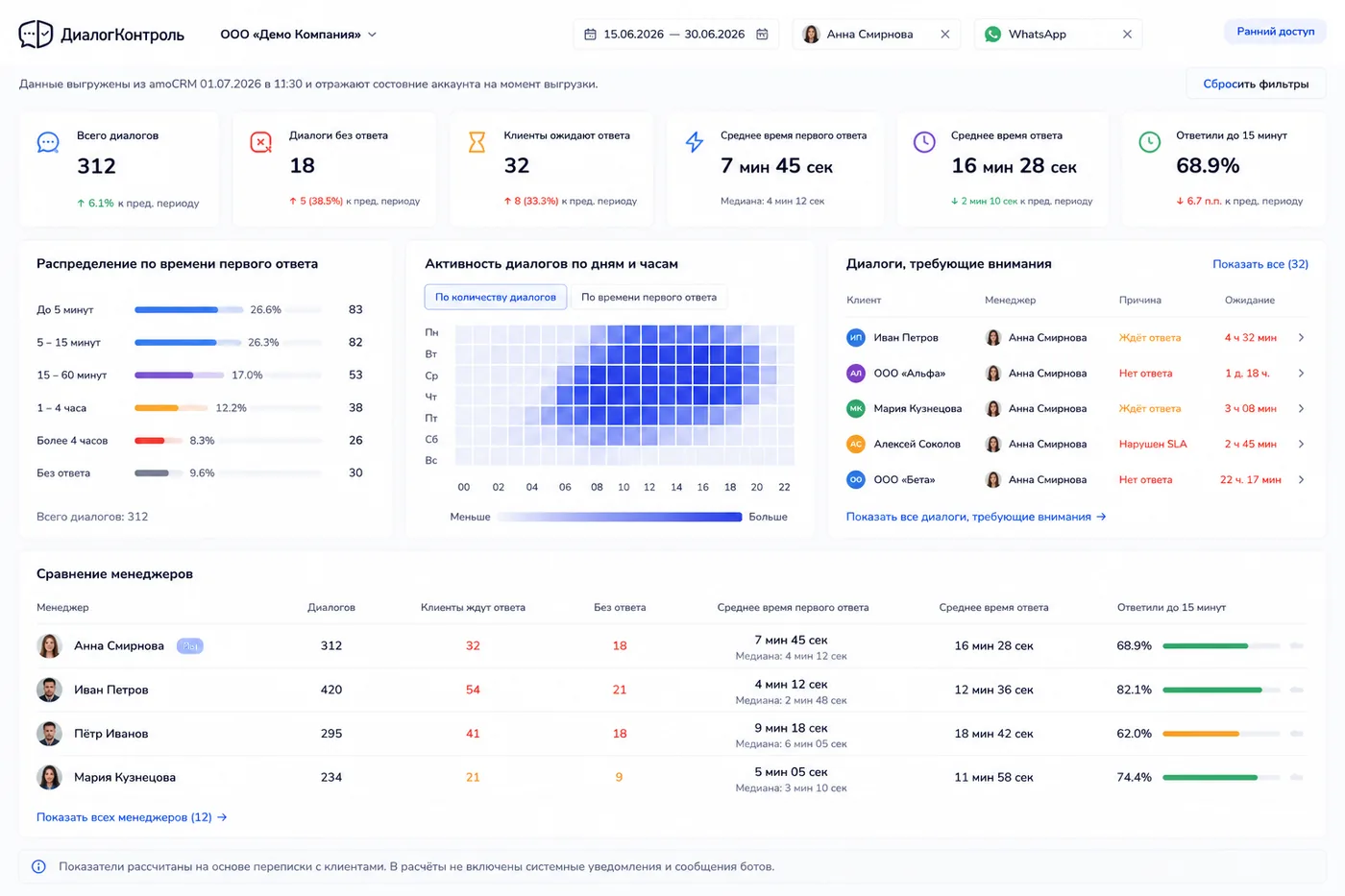Image resolution: width=1345 pixels, height=896 pixels.
Task: Click the Диалоги без ответа crossed-chat icon
Action: pos(260,142)
